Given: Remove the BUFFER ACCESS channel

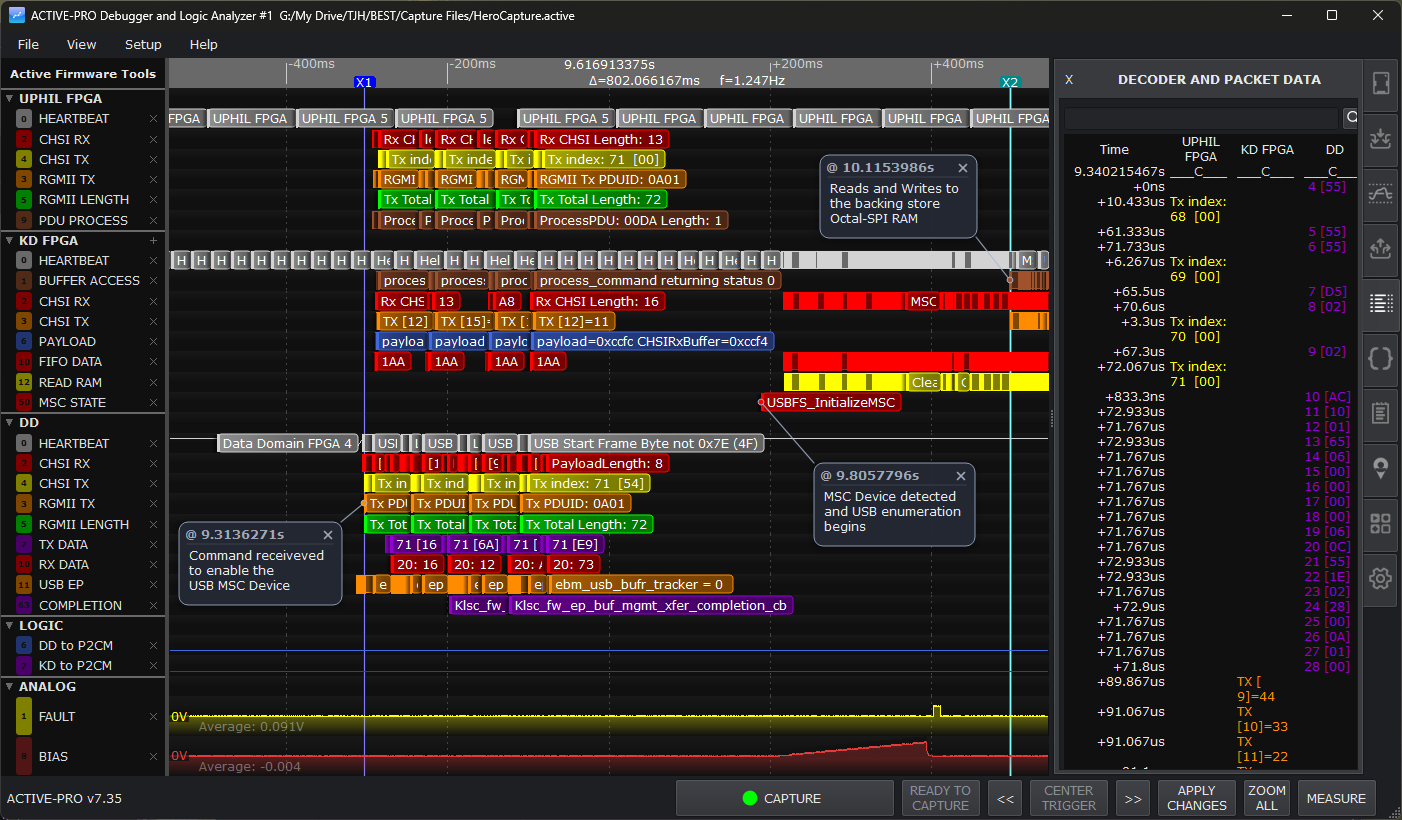Looking at the screenshot, I should [x=153, y=281].
